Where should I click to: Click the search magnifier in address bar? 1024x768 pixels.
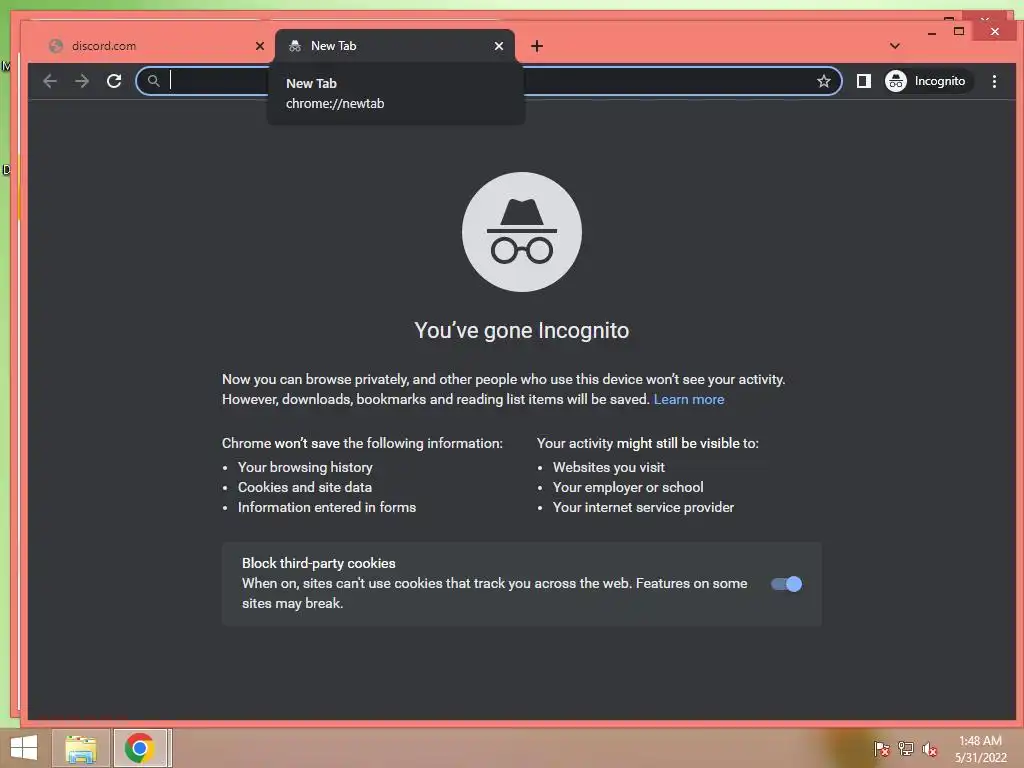(x=153, y=81)
